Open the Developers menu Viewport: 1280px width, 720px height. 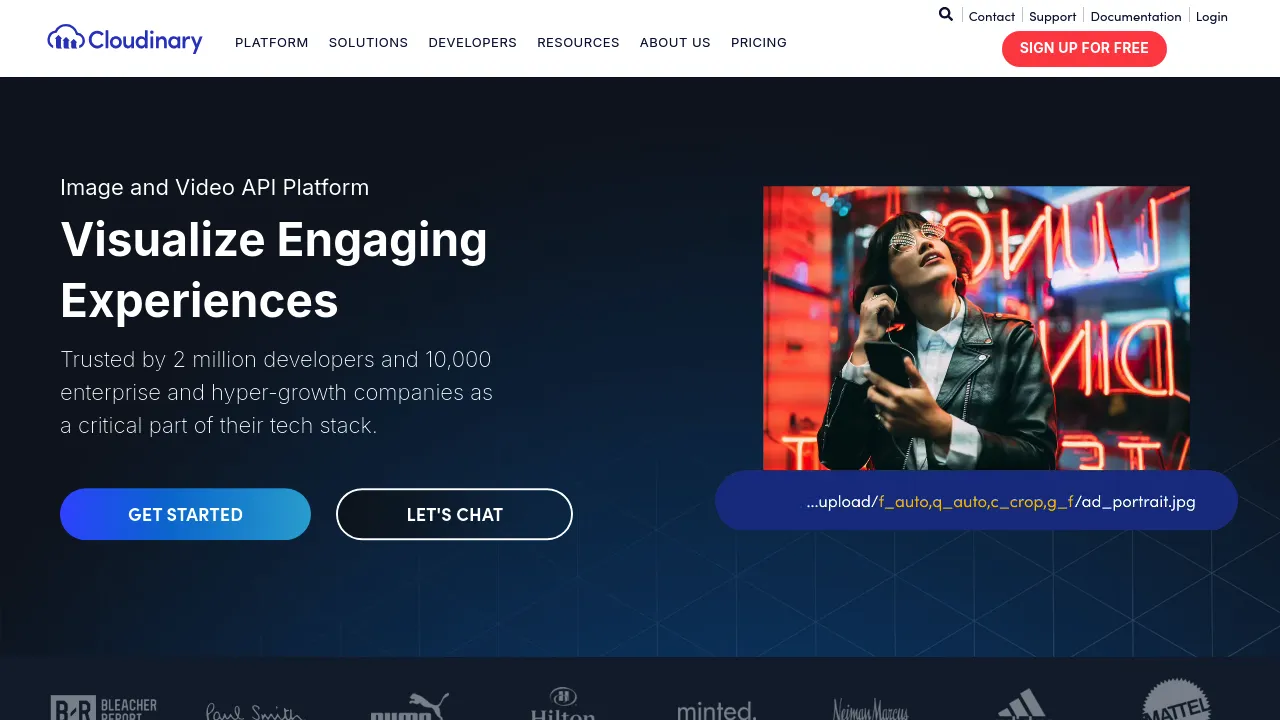pyautogui.click(x=473, y=43)
